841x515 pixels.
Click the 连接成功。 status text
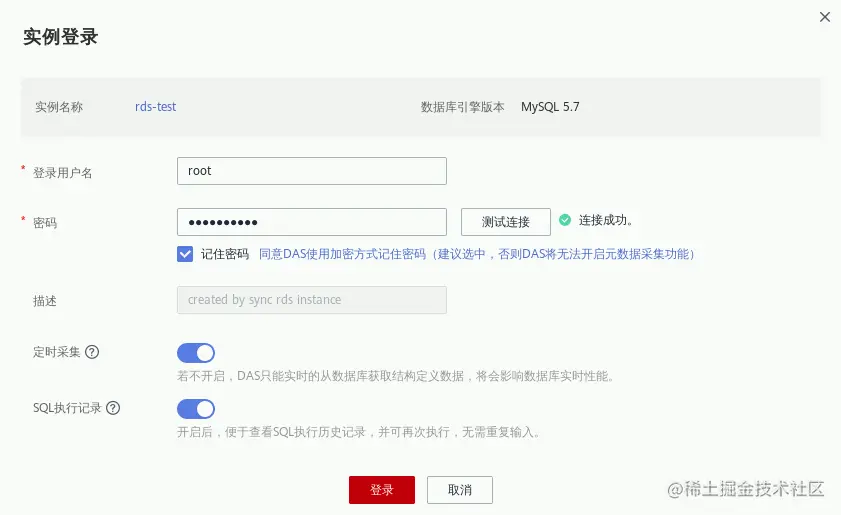606,220
